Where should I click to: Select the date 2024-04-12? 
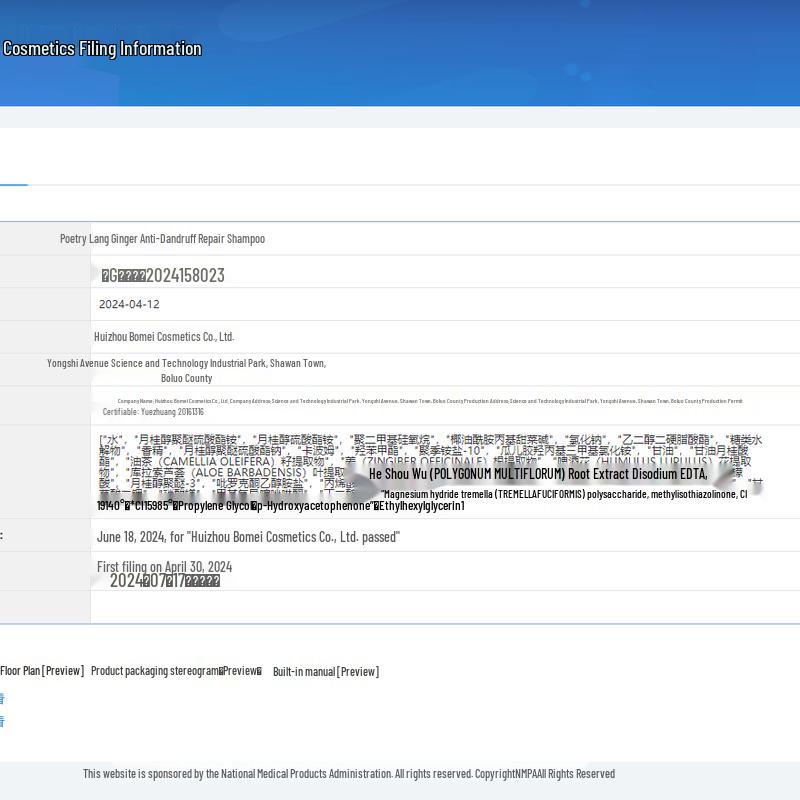point(129,304)
